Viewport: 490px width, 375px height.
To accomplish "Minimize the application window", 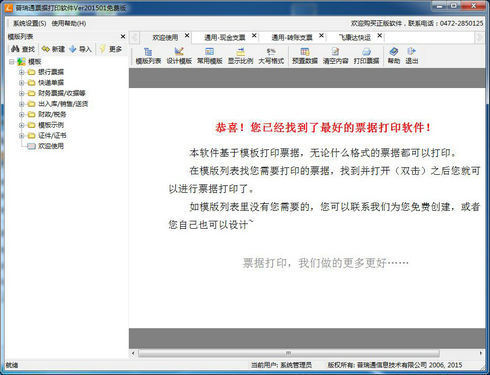I will tap(439, 6).
